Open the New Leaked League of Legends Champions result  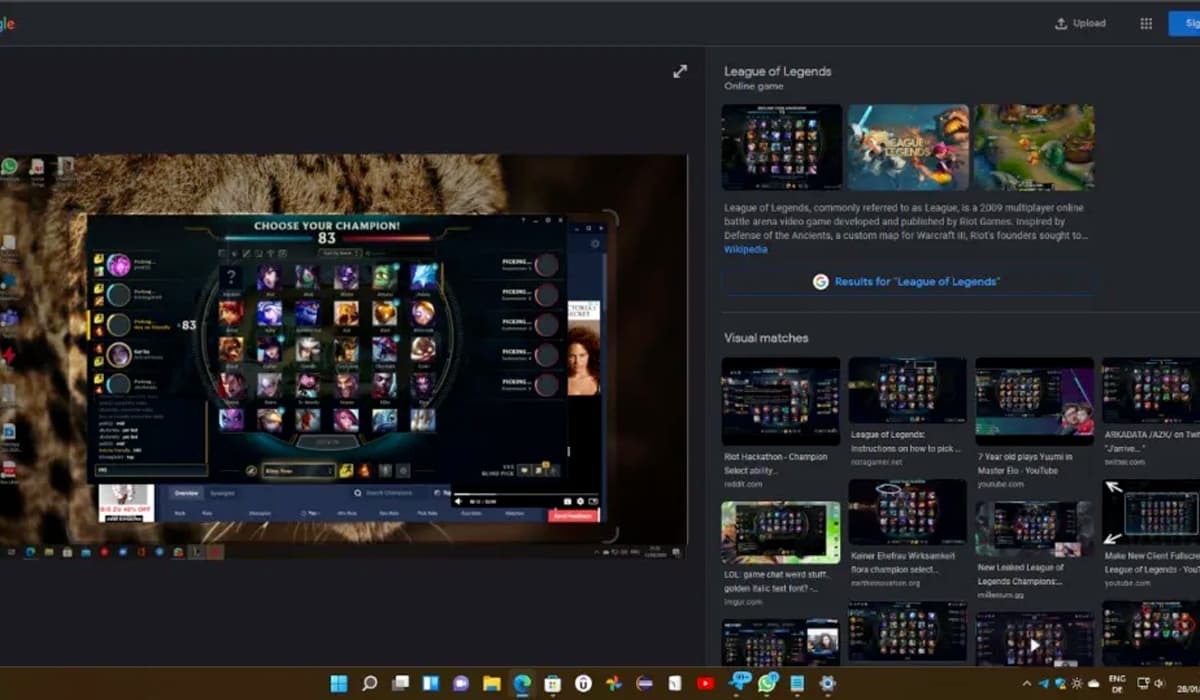(1034, 530)
